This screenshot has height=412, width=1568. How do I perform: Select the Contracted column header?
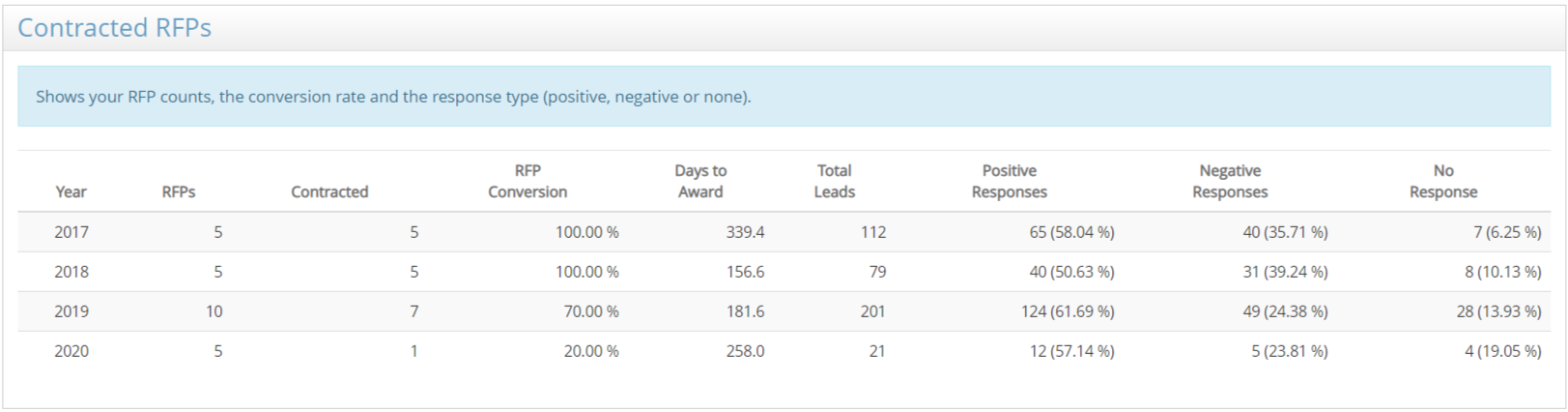click(329, 191)
